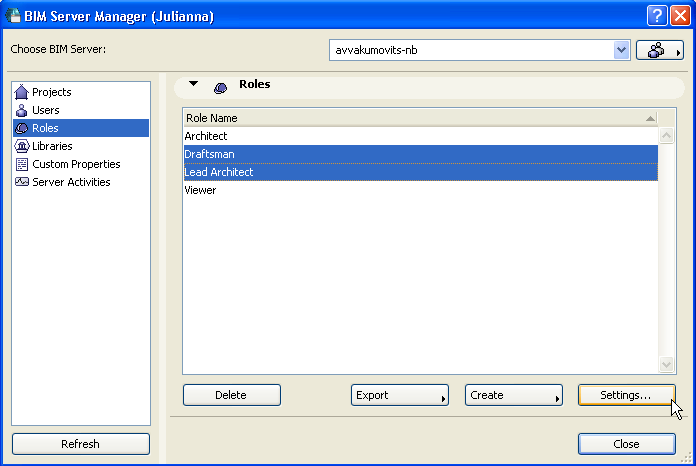Click the help question mark button
This screenshot has height=466, width=696.
click(657, 16)
